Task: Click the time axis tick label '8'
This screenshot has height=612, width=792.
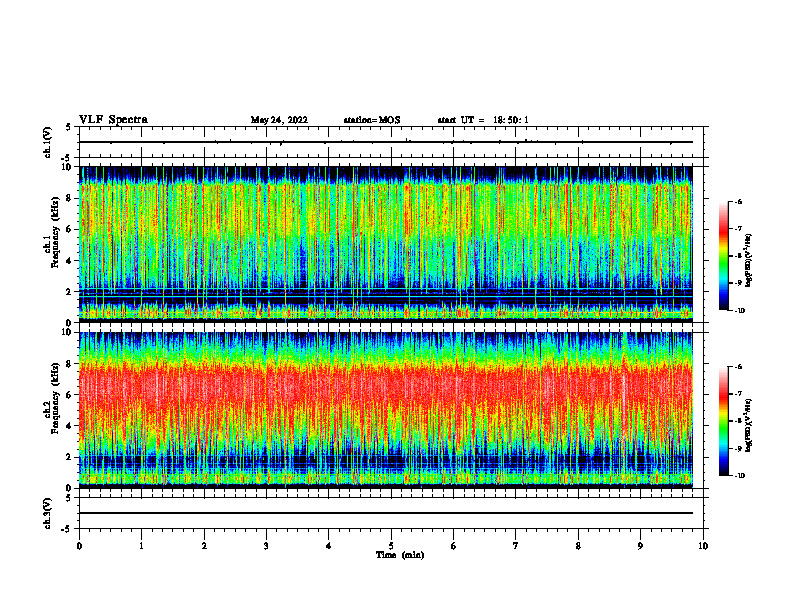Action: pos(578,546)
